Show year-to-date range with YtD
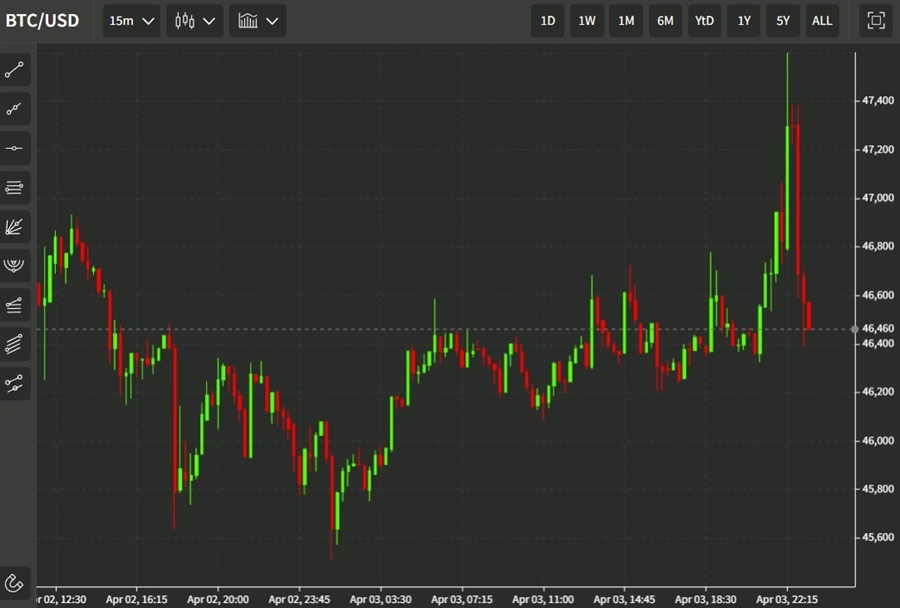The image size is (900, 608). tap(704, 20)
